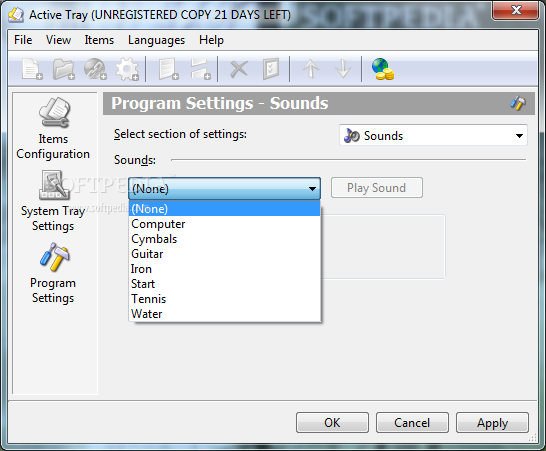Click the add separator toolbar icon
Viewport: 546px width, 451px height.
point(200,69)
